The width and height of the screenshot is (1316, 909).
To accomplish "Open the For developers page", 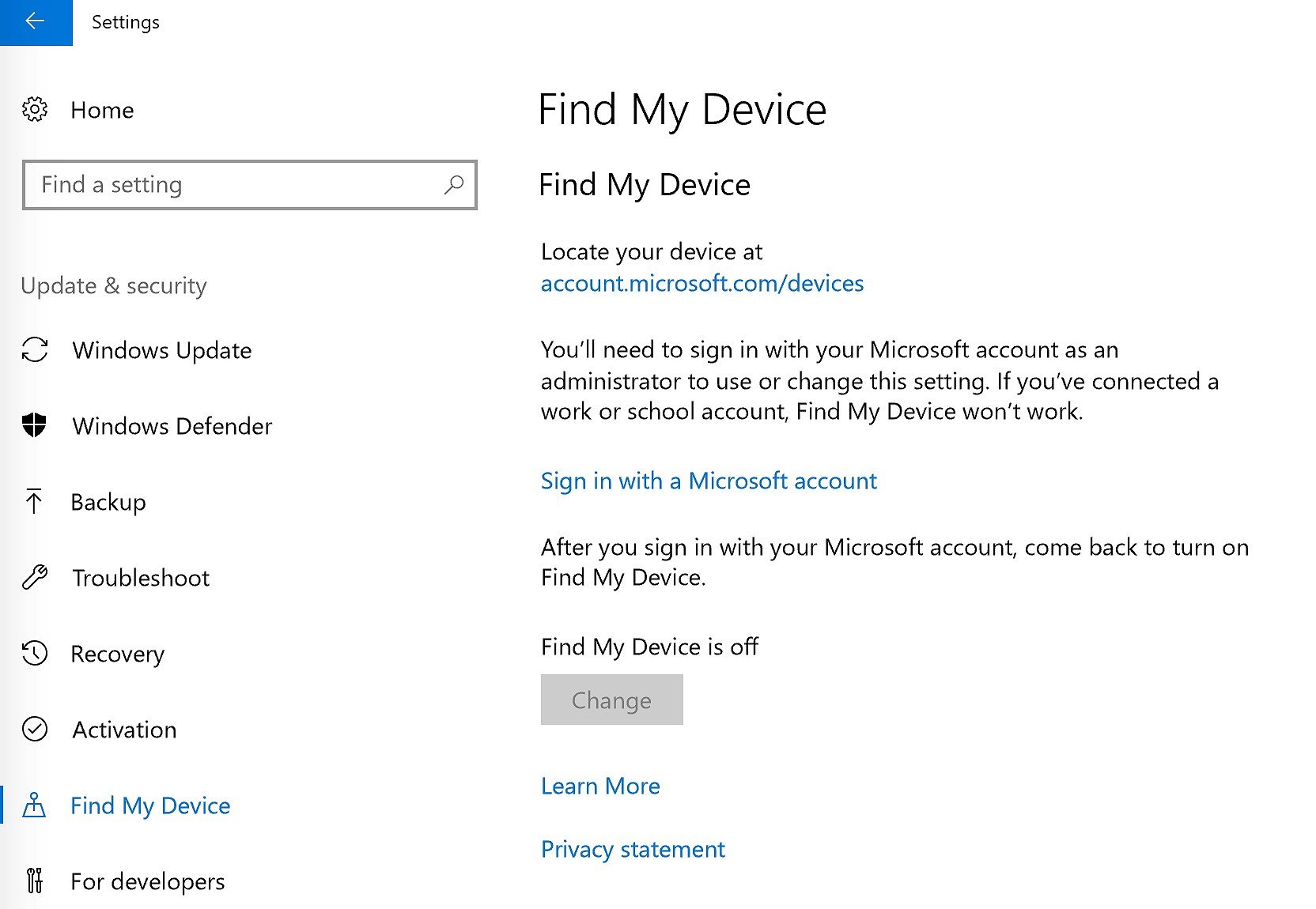I will click(x=147, y=881).
